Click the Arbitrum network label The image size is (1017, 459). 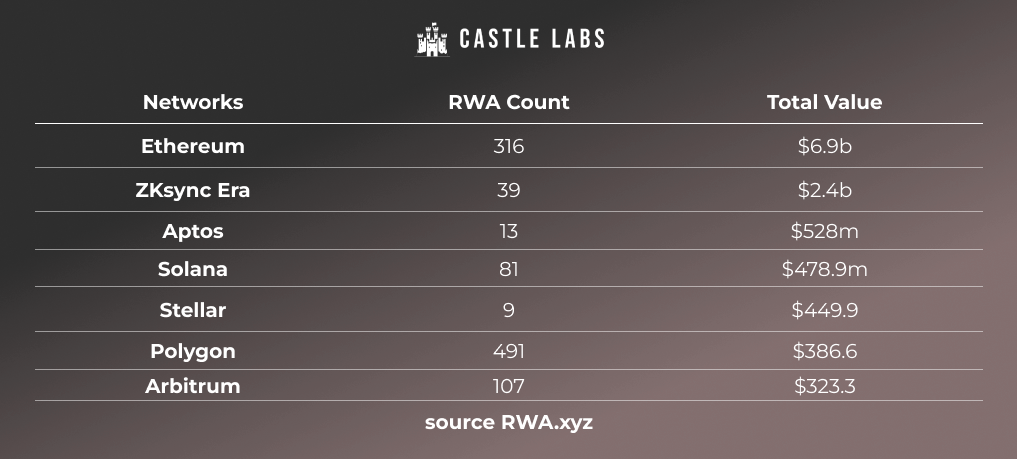coord(193,386)
